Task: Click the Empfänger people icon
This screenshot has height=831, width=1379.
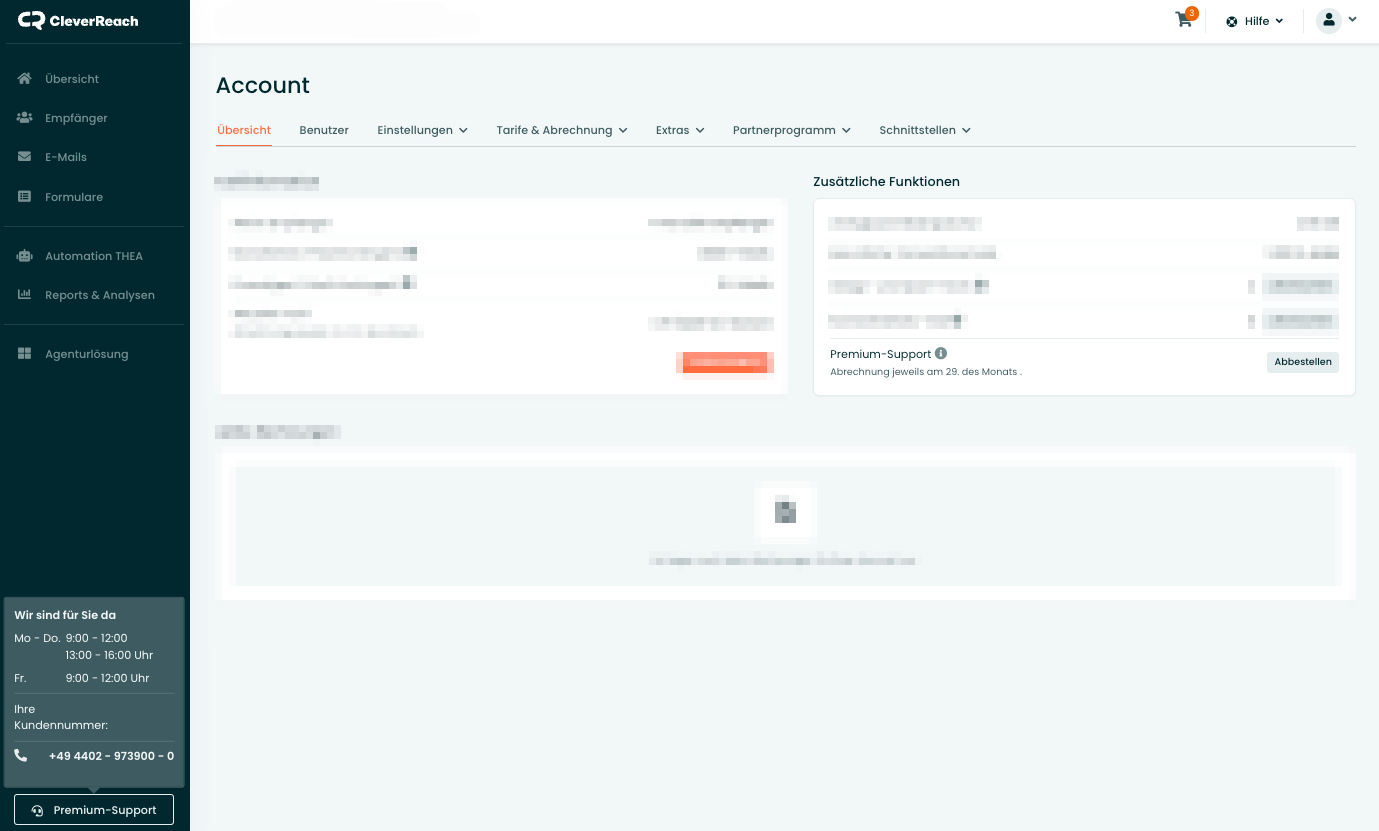Action: point(25,118)
